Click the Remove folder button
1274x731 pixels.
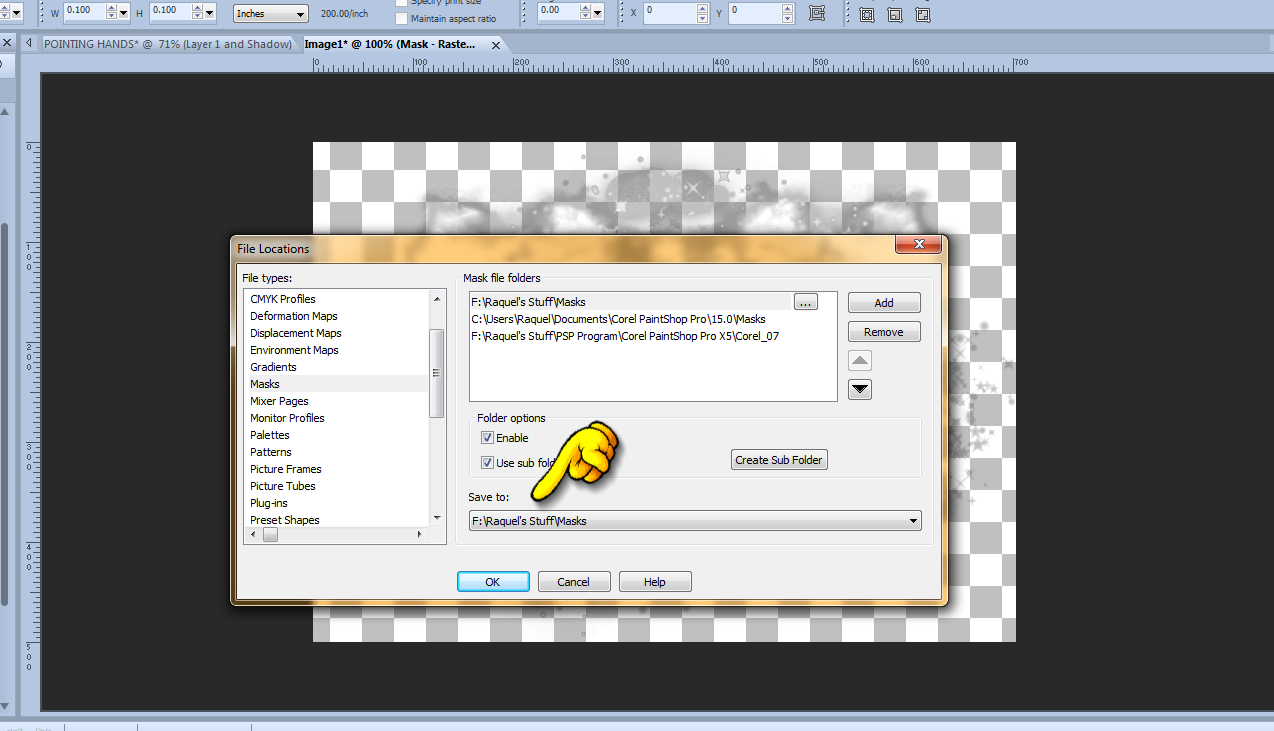click(x=884, y=332)
